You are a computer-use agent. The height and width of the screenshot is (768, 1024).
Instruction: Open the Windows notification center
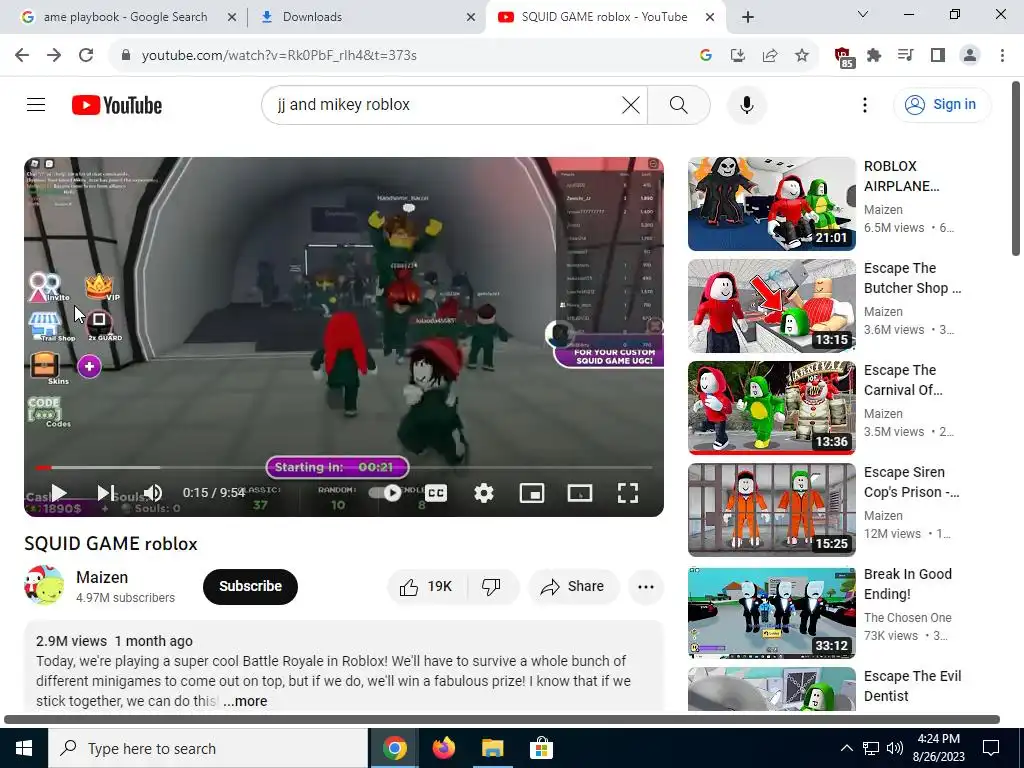991,748
